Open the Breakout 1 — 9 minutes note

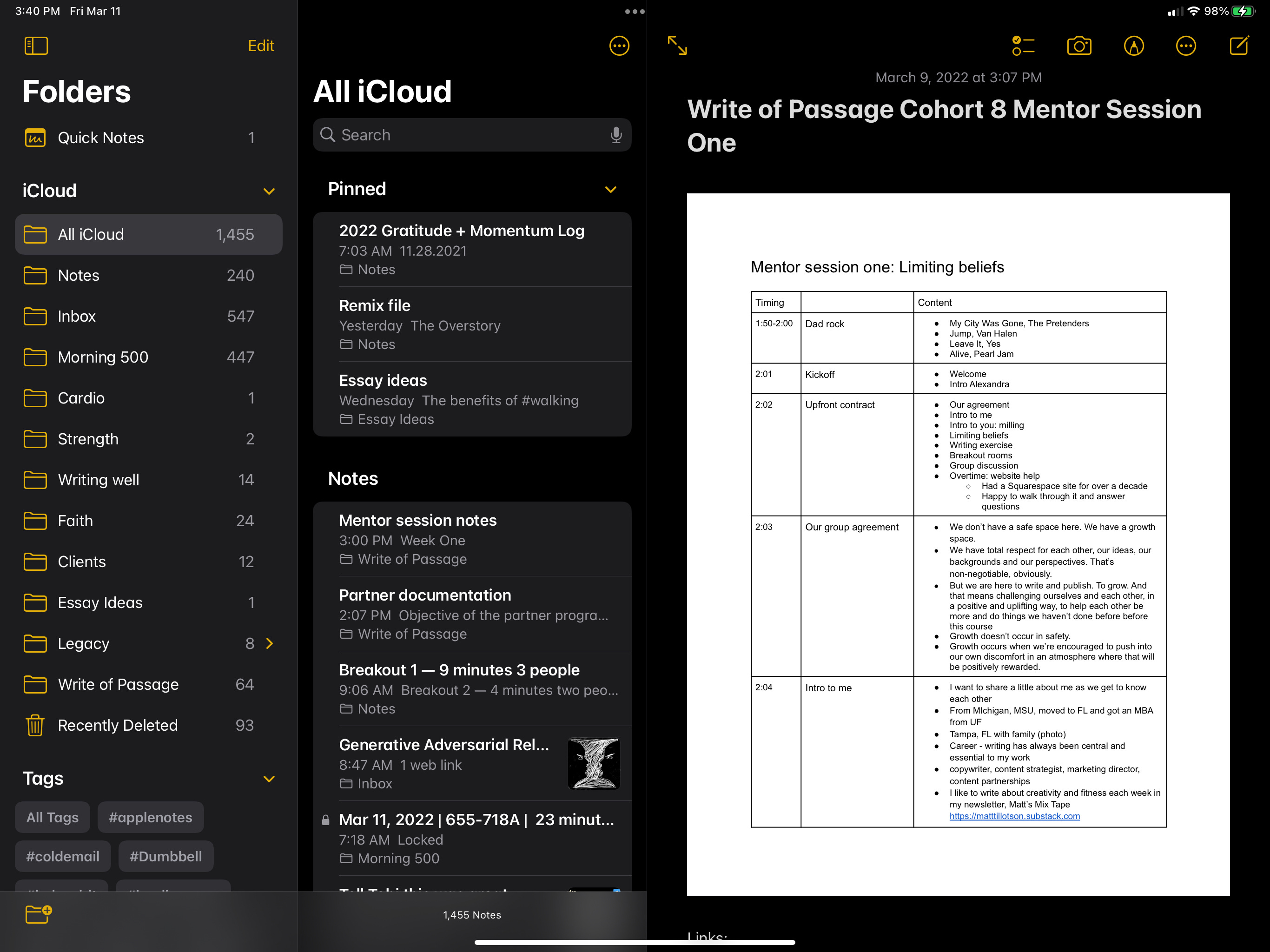472,688
